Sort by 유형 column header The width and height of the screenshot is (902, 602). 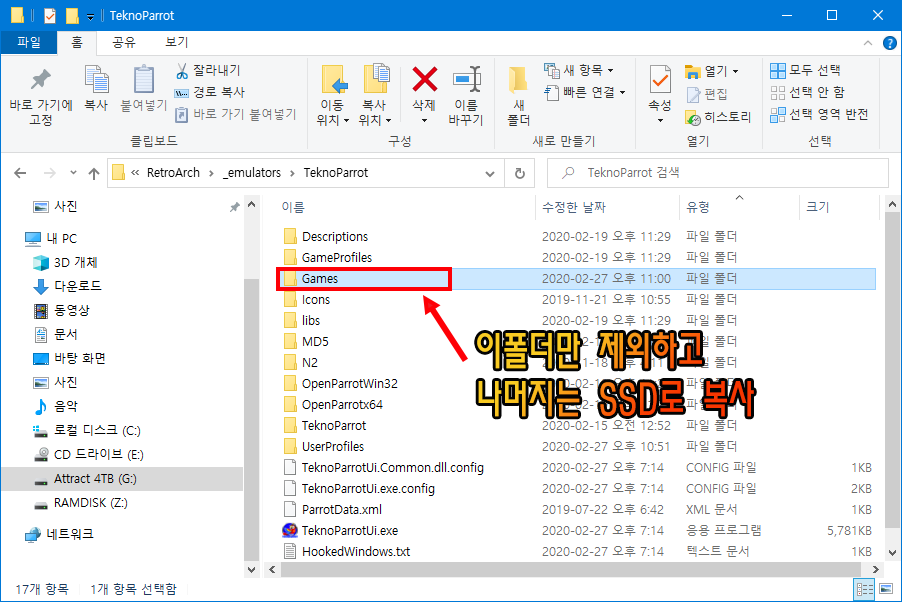tap(698, 207)
